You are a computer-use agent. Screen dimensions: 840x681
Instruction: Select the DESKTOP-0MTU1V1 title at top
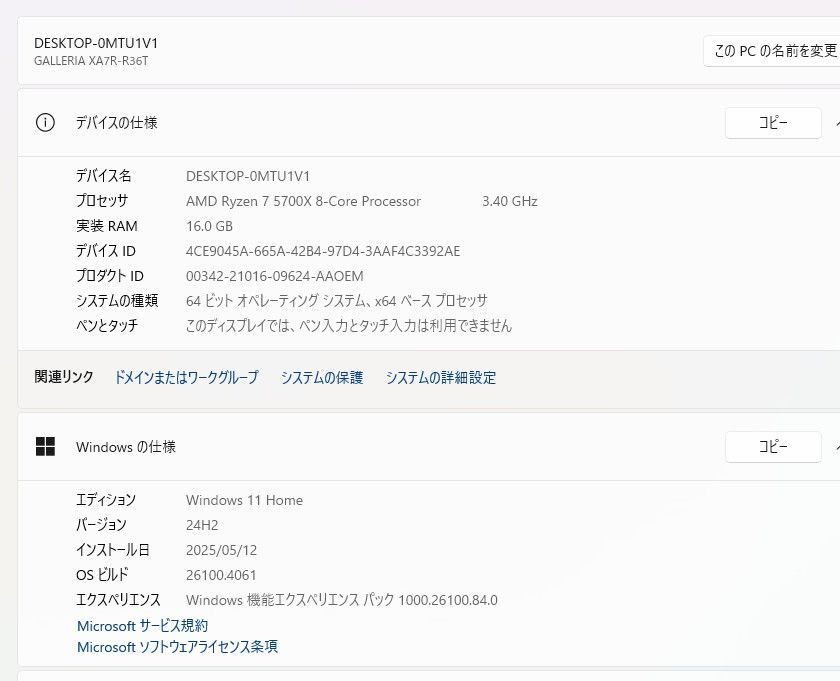(x=96, y=43)
